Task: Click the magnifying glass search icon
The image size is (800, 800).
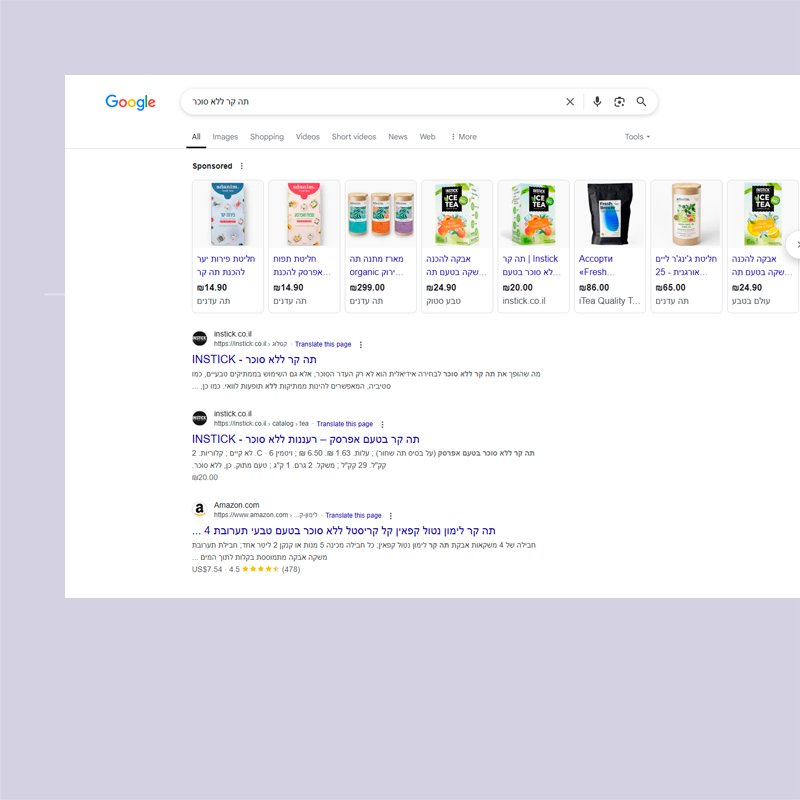Action: tap(641, 102)
